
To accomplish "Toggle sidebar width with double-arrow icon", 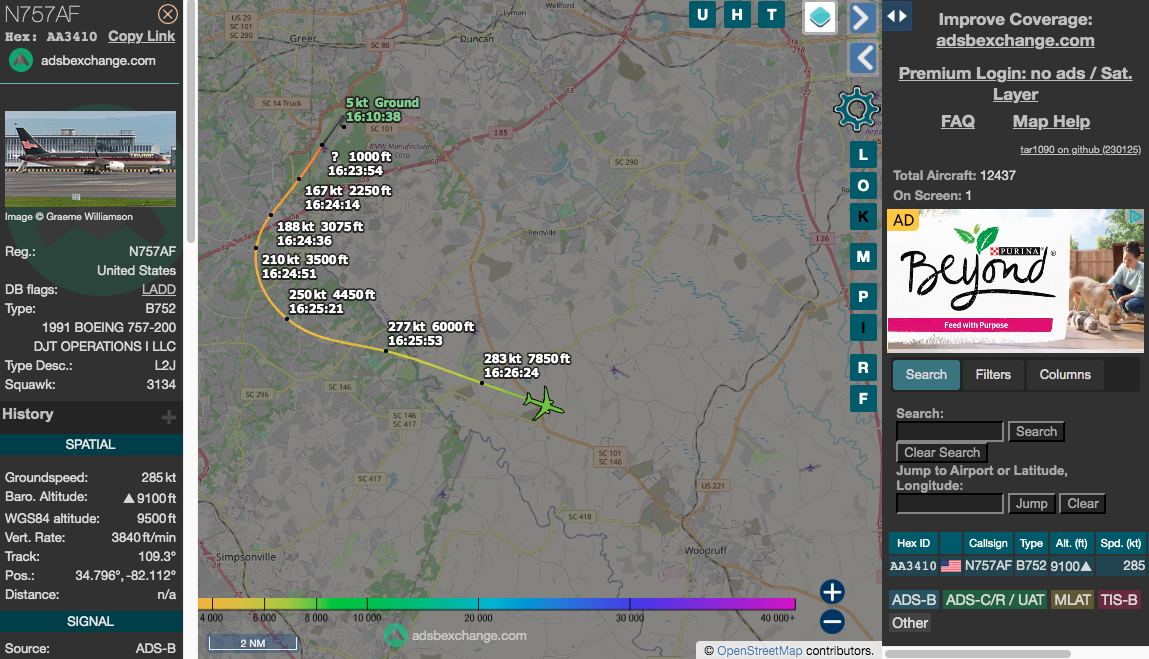I will (897, 15).
